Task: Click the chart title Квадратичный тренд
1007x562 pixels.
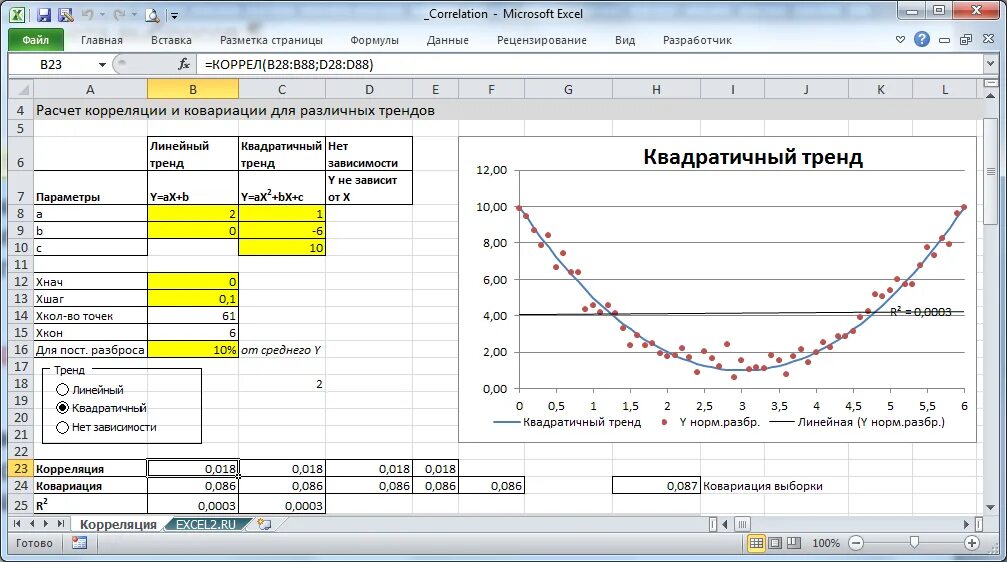Action: coord(753,157)
